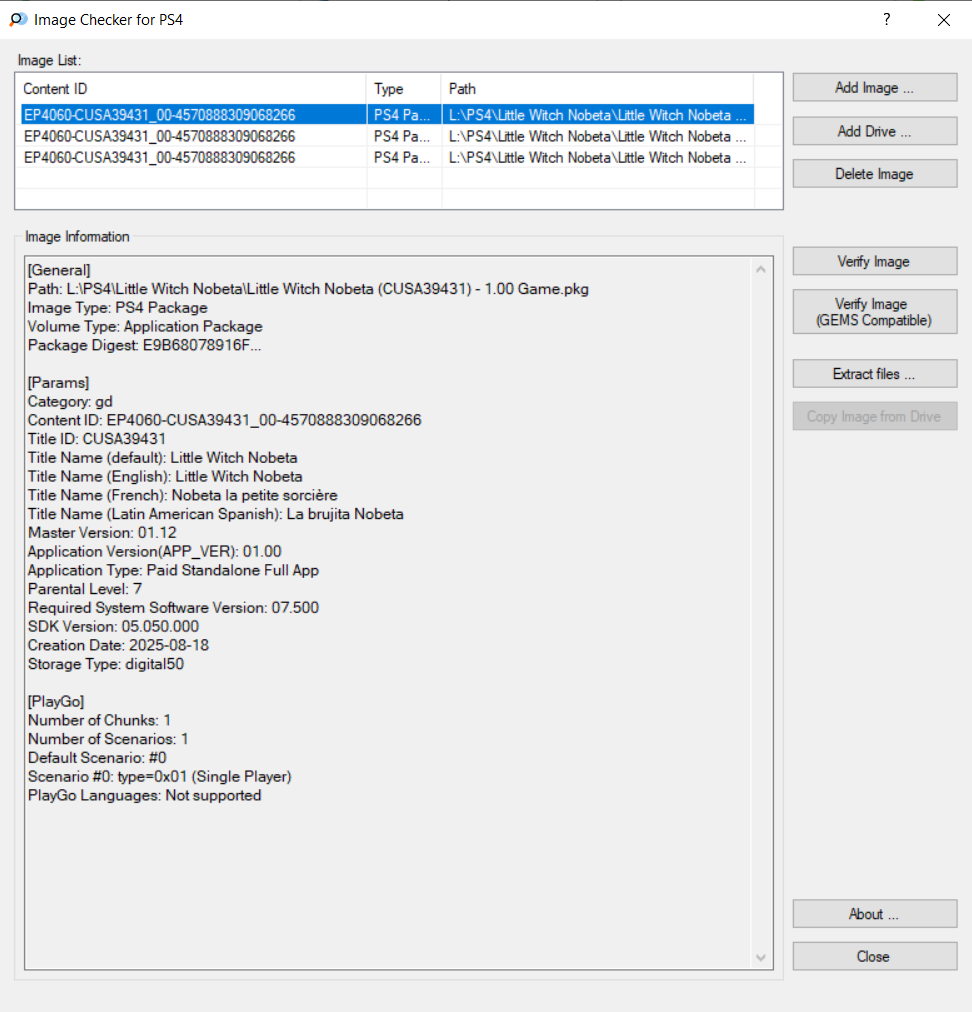Viewport: 972px width, 1012px height.
Task: Click the Required System Software Version line
Action: click(174, 607)
